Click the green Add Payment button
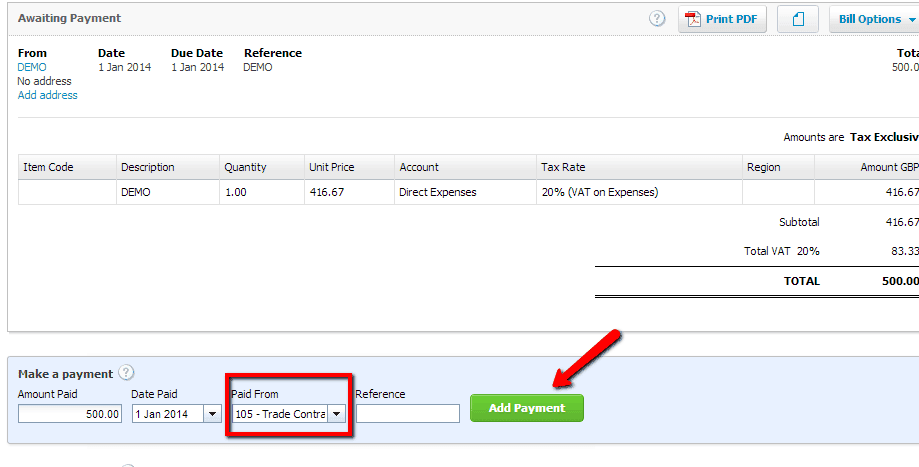 [x=527, y=408]
